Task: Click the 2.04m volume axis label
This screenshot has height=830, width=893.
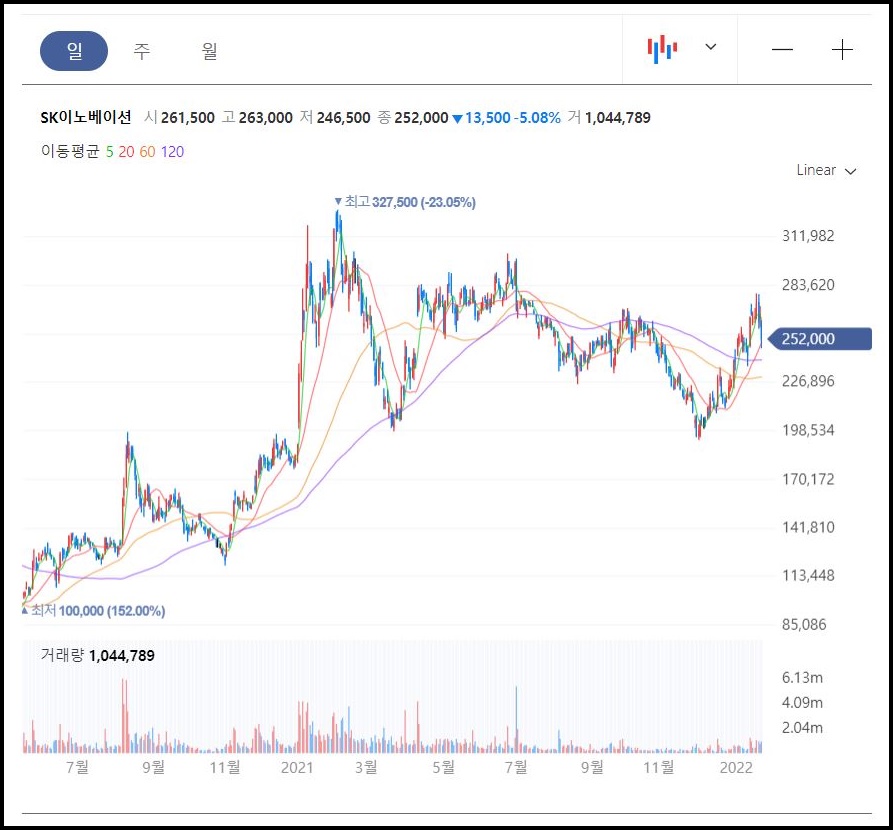Action: coord(802,728)
